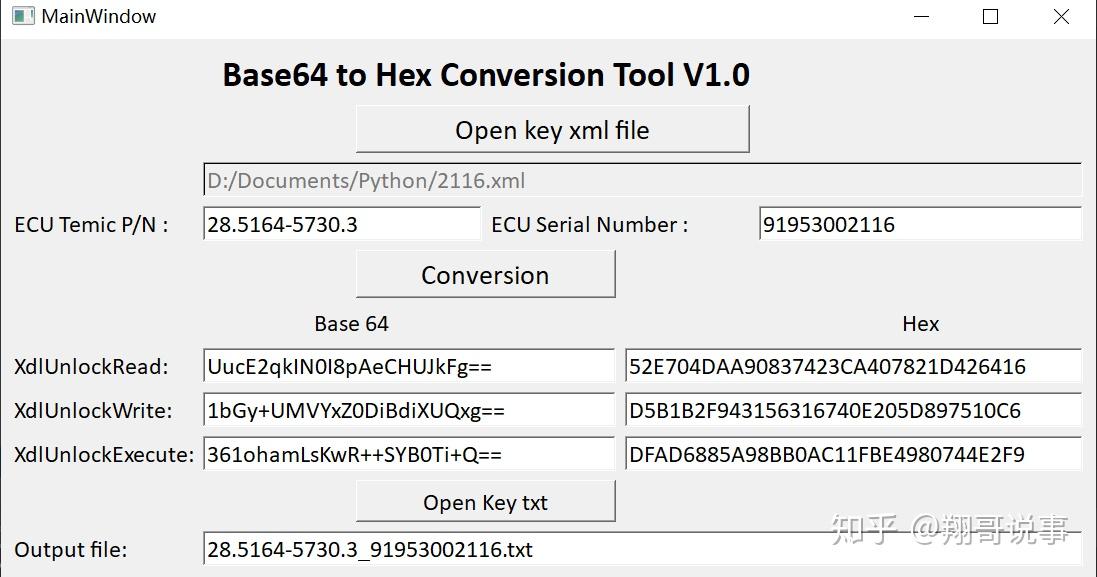Focus the Output file field

[642, 549]
